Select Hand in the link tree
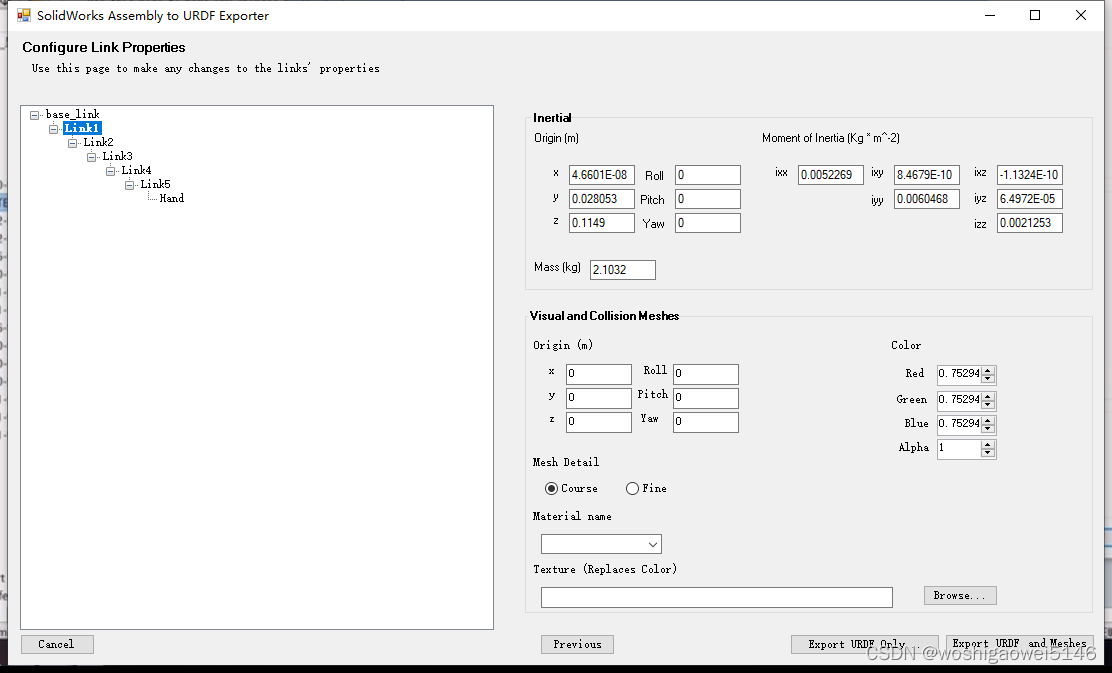This screenshot has width=1112, height=673. [x=172, y=199]
